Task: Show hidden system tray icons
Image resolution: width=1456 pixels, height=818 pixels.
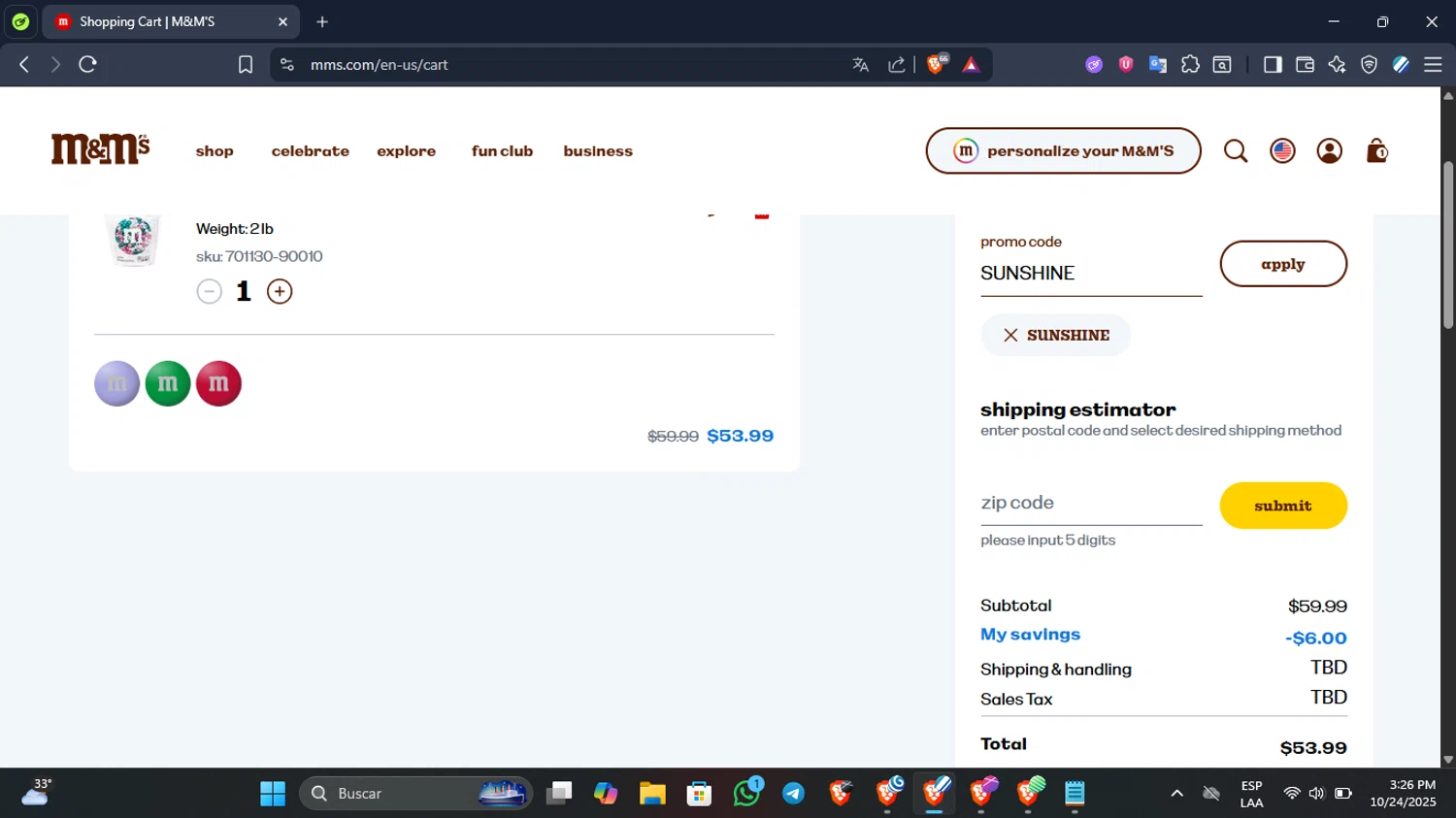Action: pos(1176,794)
